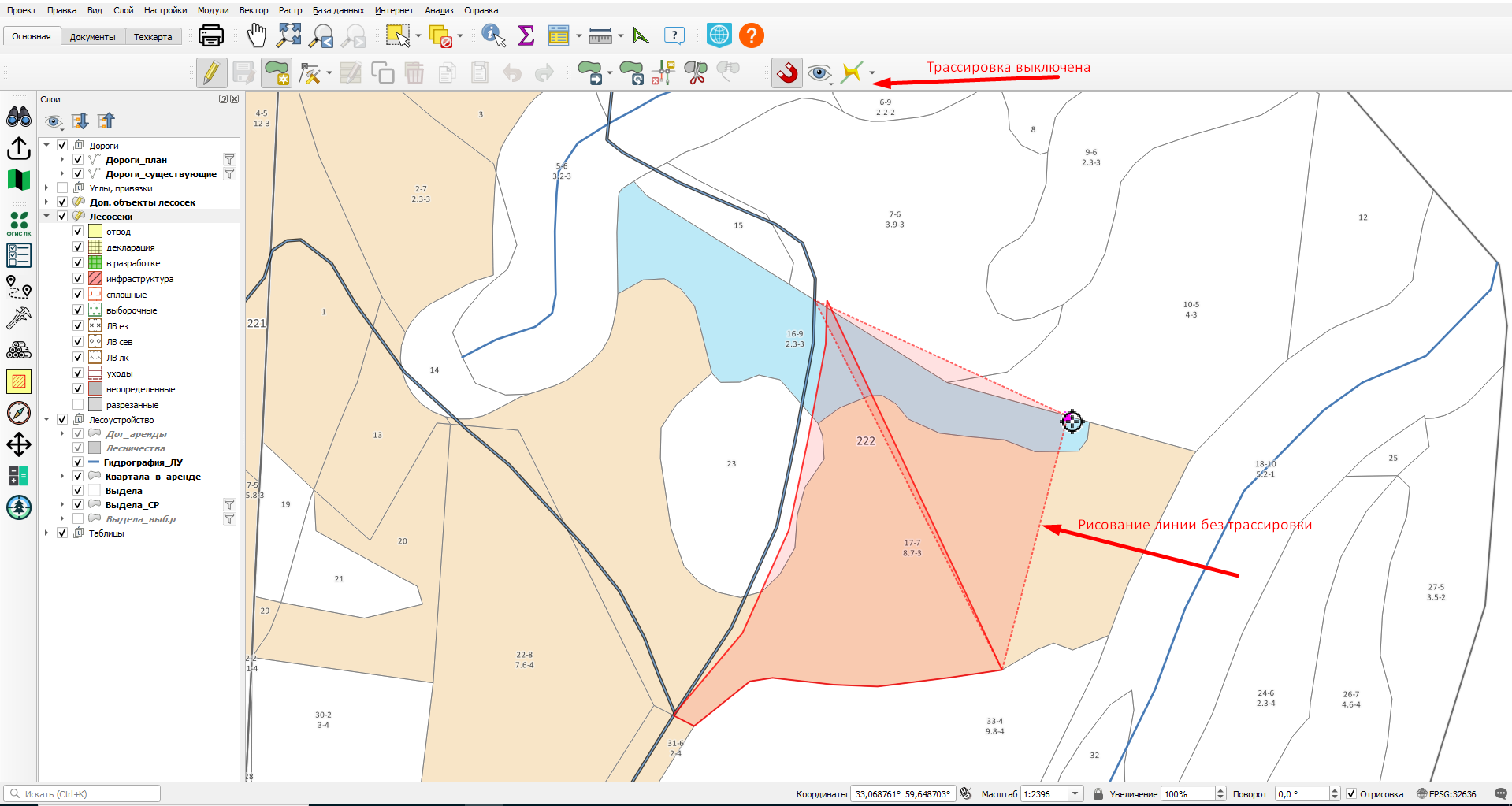Viewport: 1512px width, 806px height.
Task: Click the EPSG:32636 projection button
Action: 1447,793
